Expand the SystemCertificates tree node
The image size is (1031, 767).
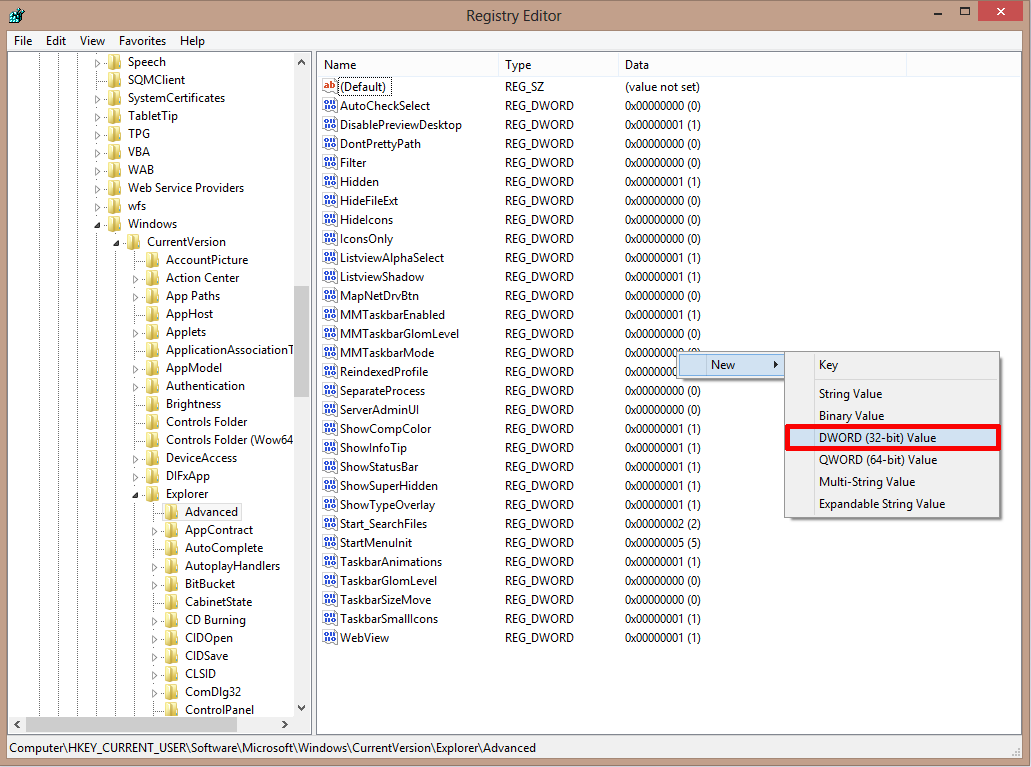point(97,99)
